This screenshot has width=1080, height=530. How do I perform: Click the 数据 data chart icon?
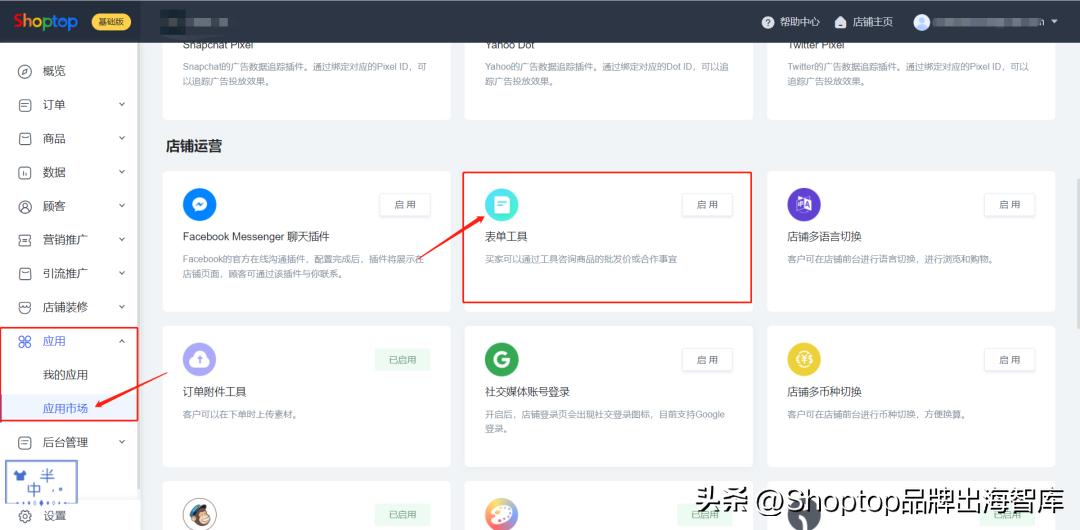[25, 173]
